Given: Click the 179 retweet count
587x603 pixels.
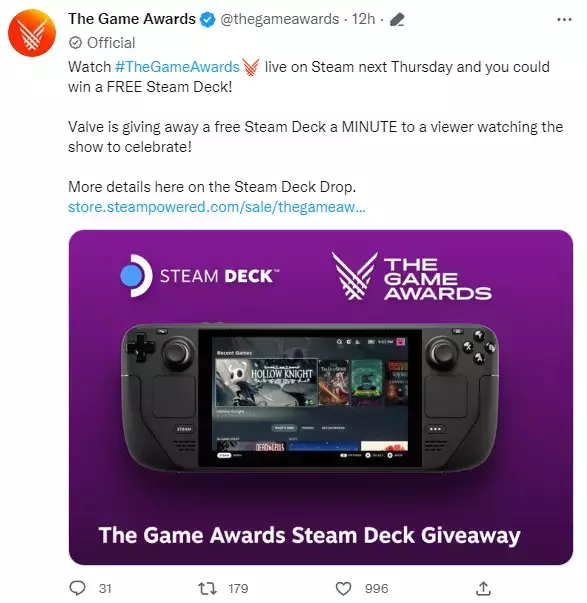Looking at the screenshot, I should tap(238, 588).
